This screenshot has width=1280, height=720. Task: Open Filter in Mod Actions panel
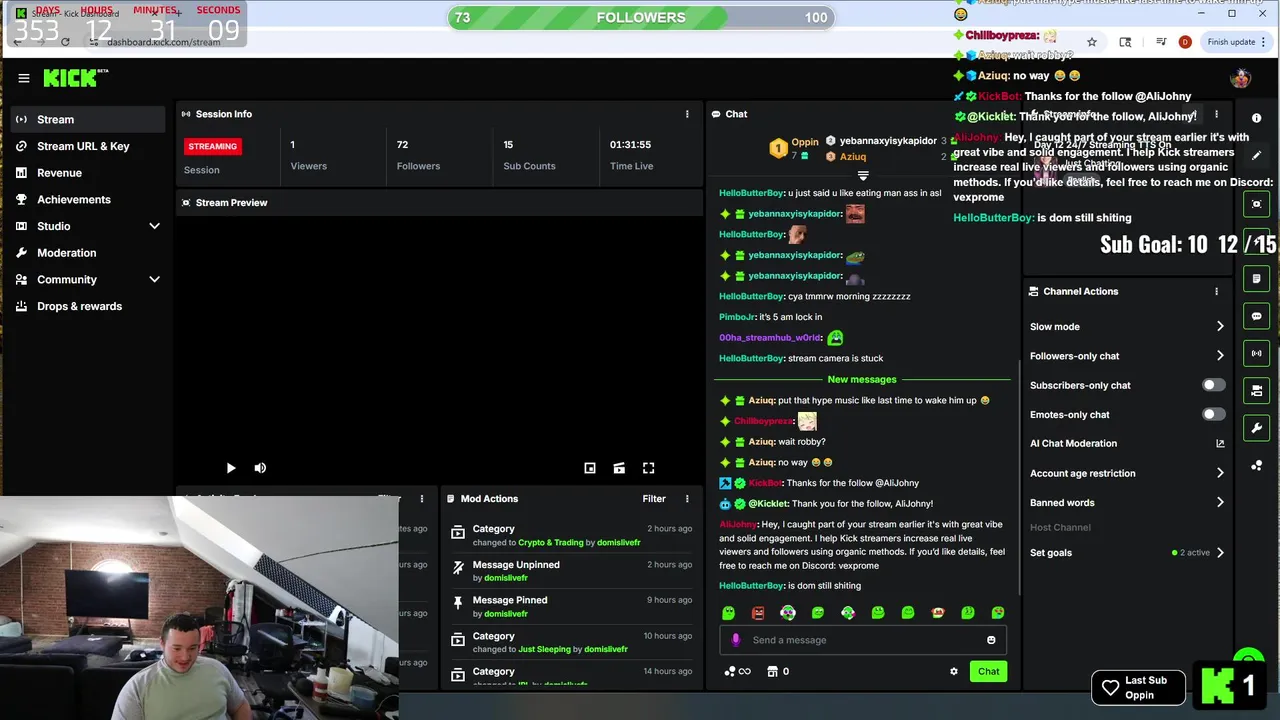[654, 499]
